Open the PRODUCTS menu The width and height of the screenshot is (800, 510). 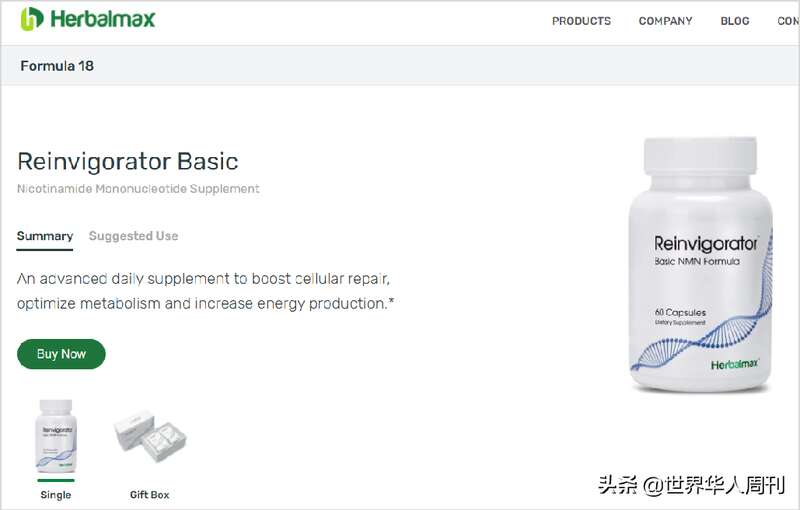581,21
